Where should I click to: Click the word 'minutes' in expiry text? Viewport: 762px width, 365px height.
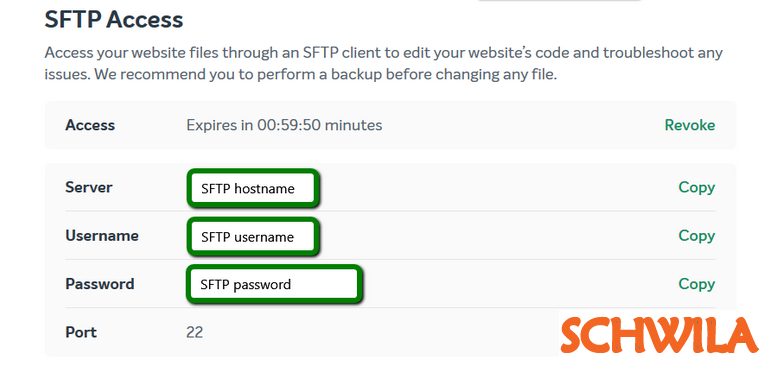[x=353, y=125]
